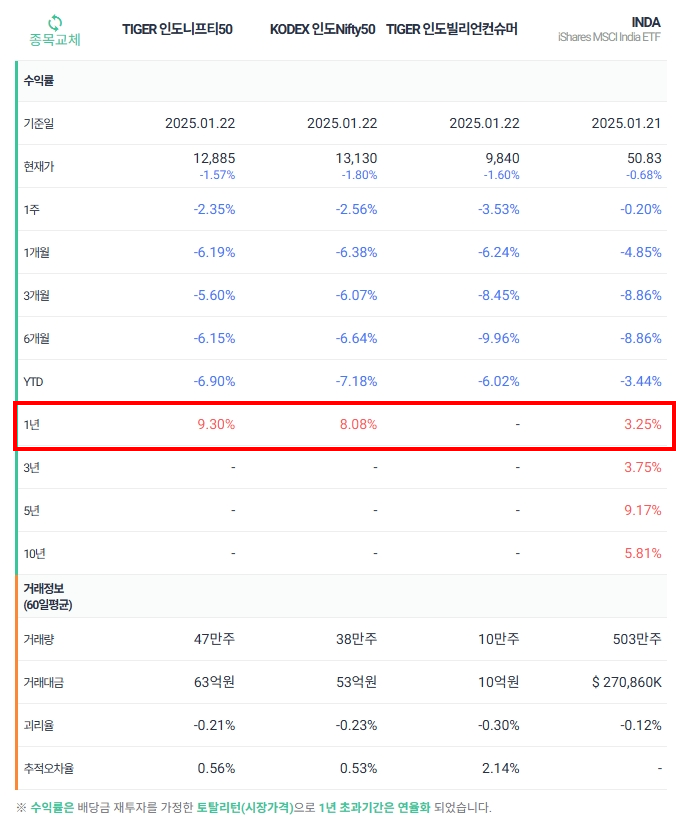Image resolution: width=688 pixels, height=825 pixels.
Task: Select trading value 53억원
Action: coord(357,682)
